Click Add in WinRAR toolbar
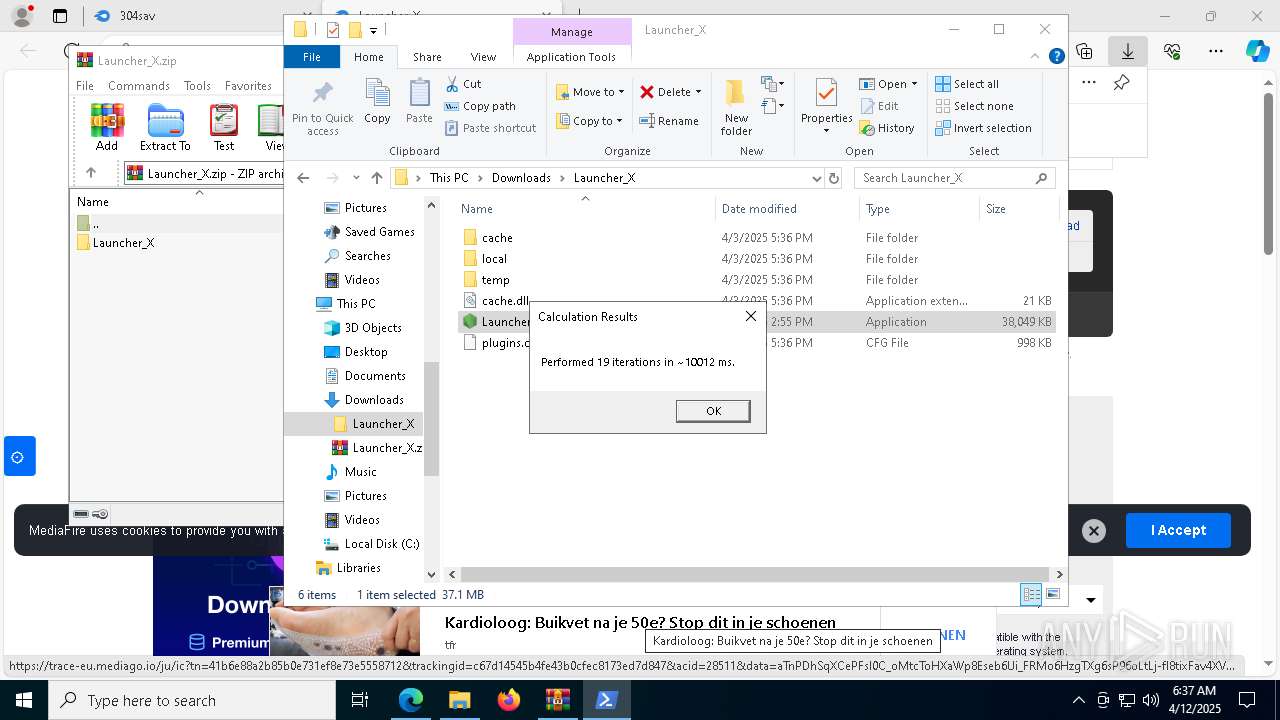The image size is (1280, 720). pyautogui.click(x=107, y=127)
